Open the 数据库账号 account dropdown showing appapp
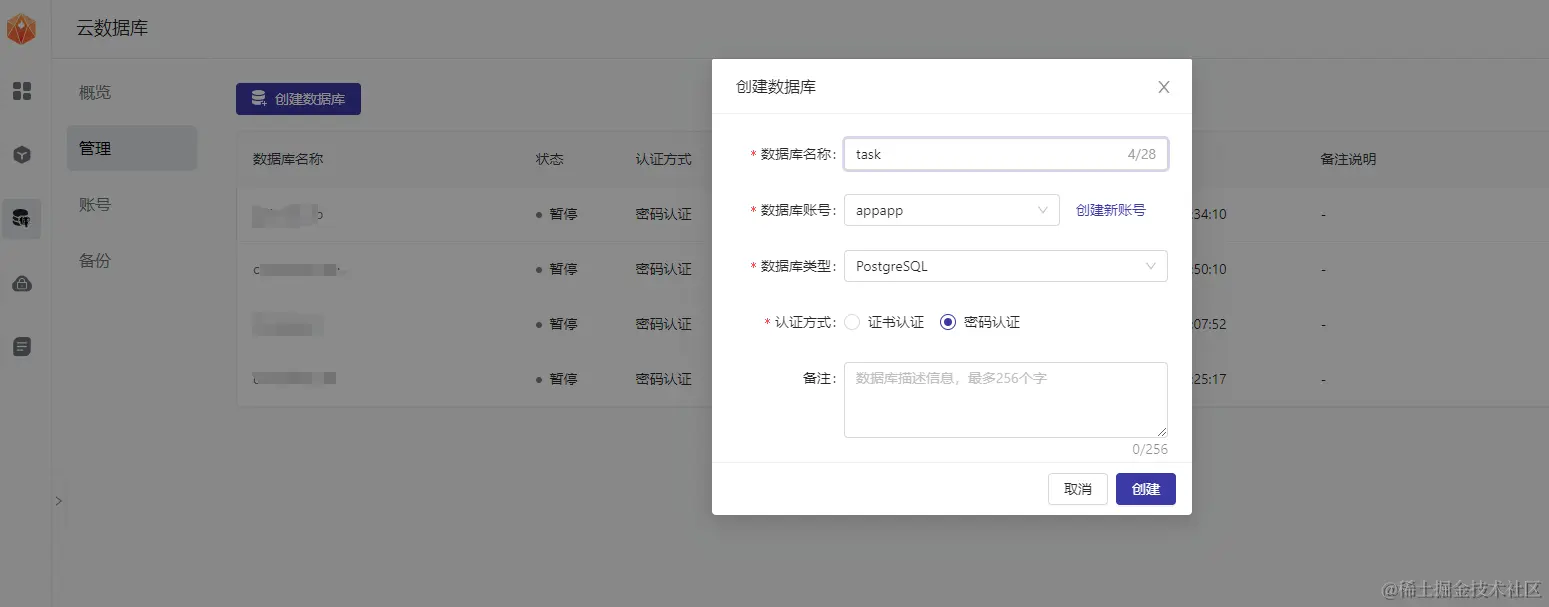This screenshot has width=1549, height=607. coord(950,210)
